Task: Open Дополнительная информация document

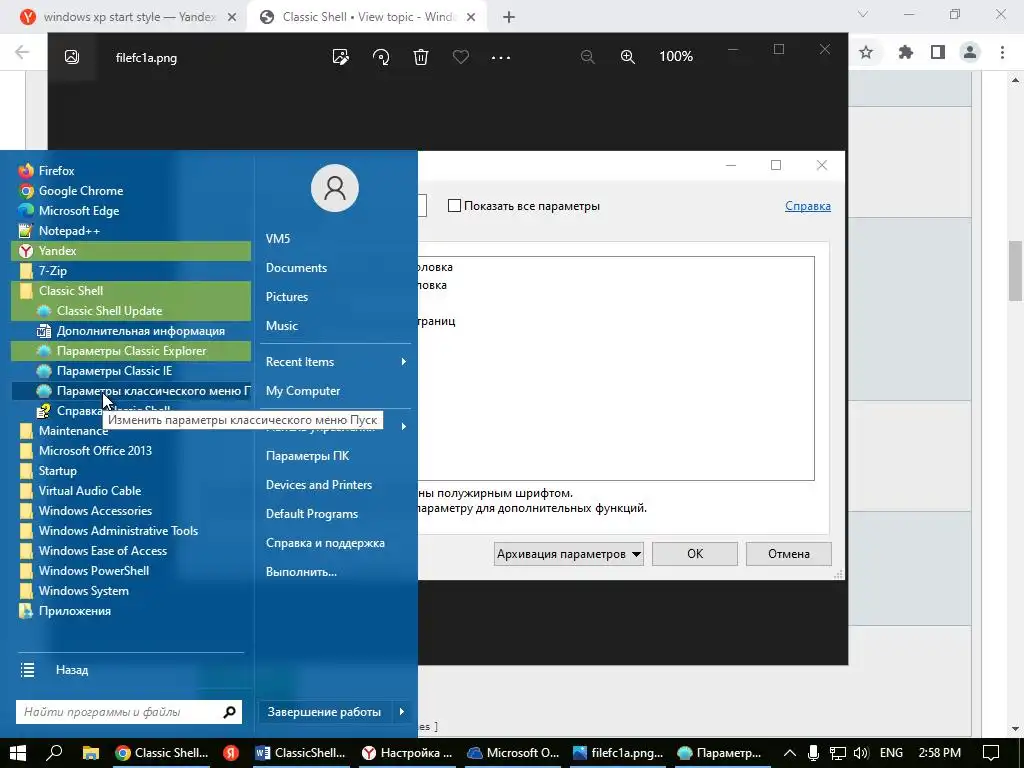Action: click(131, 331)
